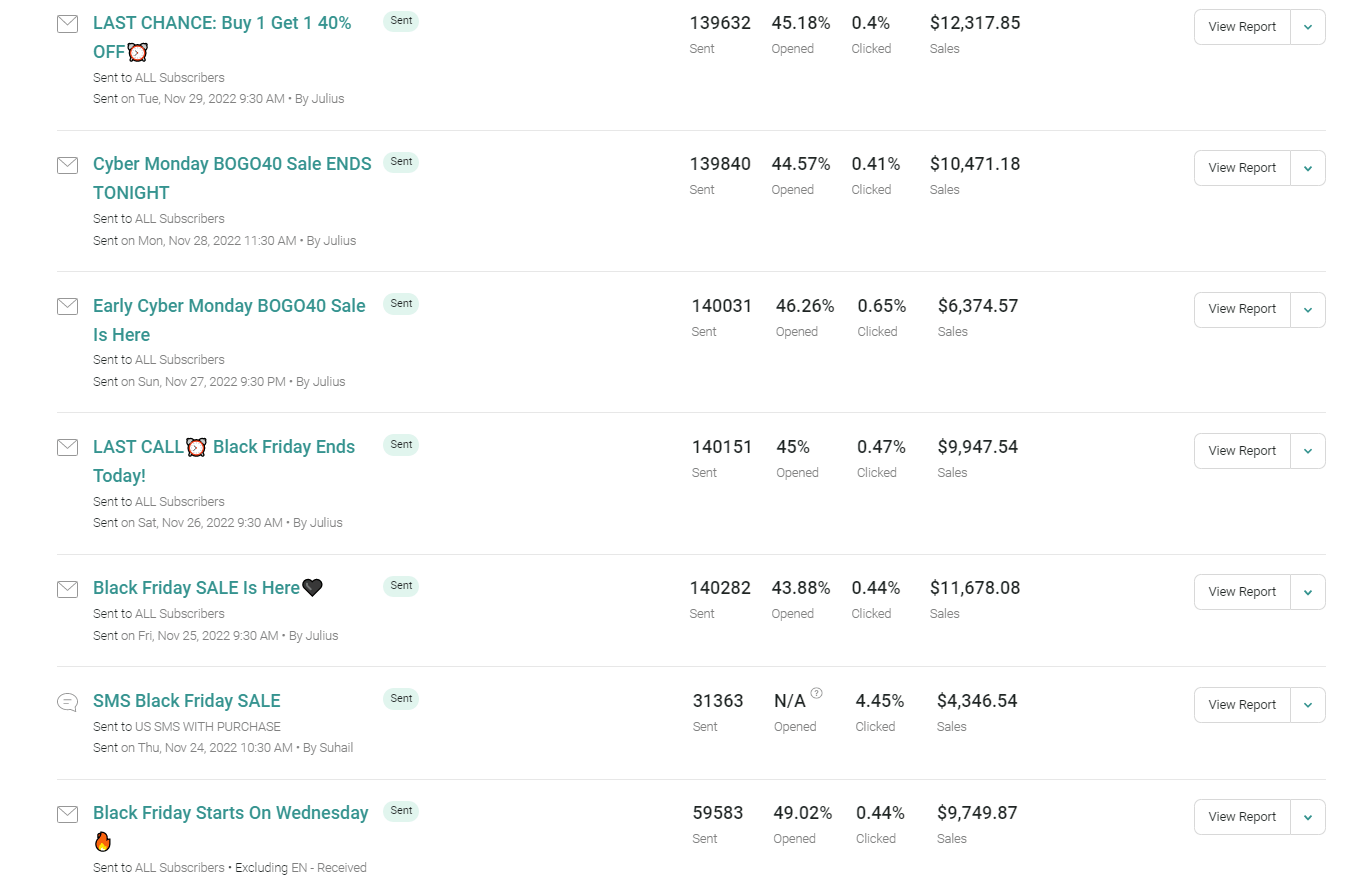Open dropdown arrow for Early Cyber Monday report
The height and width of the screenshot is (881, 1360).
click(x=1308, y=310)
